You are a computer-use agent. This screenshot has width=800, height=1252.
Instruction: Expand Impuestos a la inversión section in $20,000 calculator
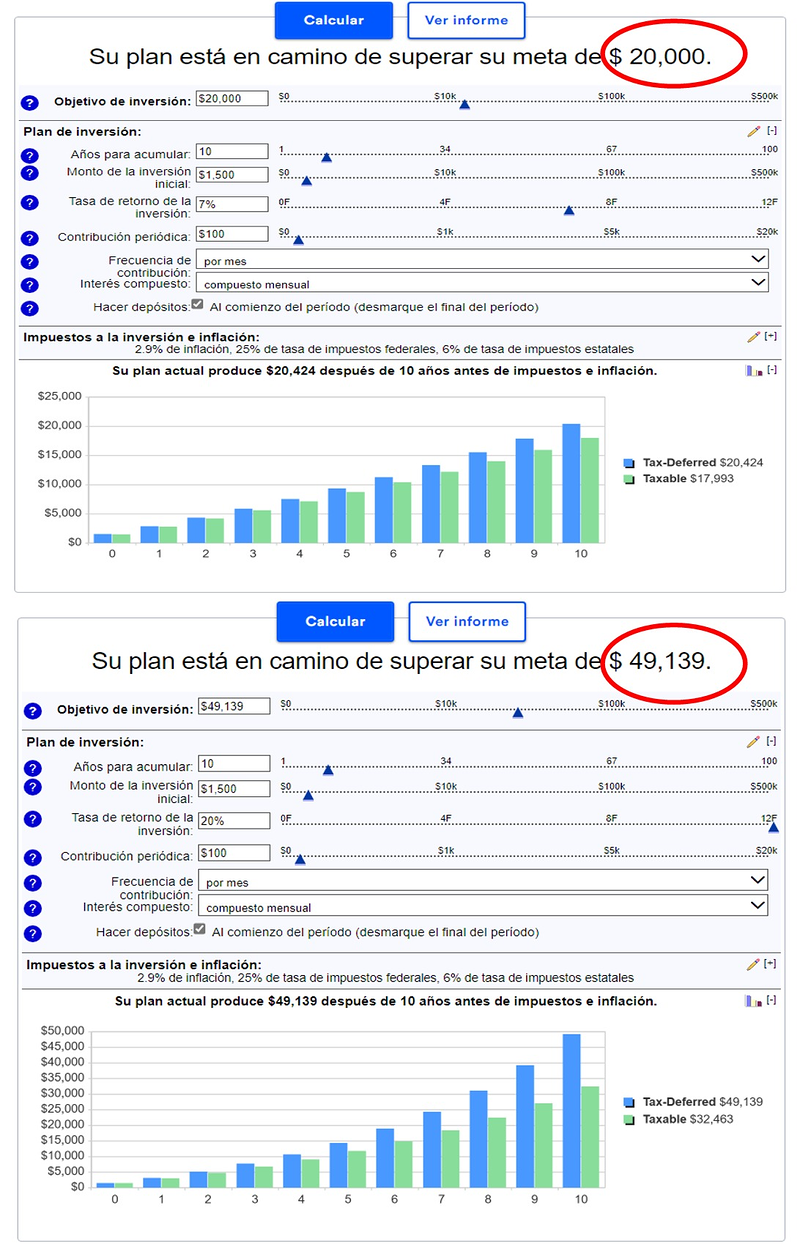771,337
